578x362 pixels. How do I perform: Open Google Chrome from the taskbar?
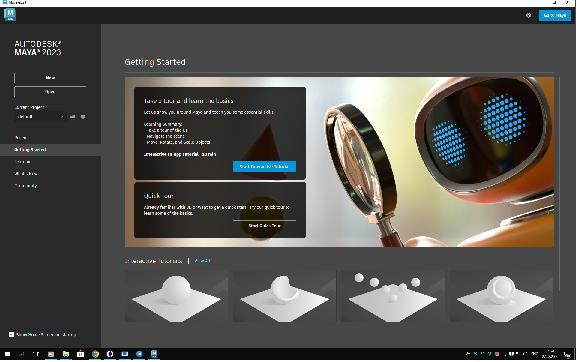coord(95,354)
